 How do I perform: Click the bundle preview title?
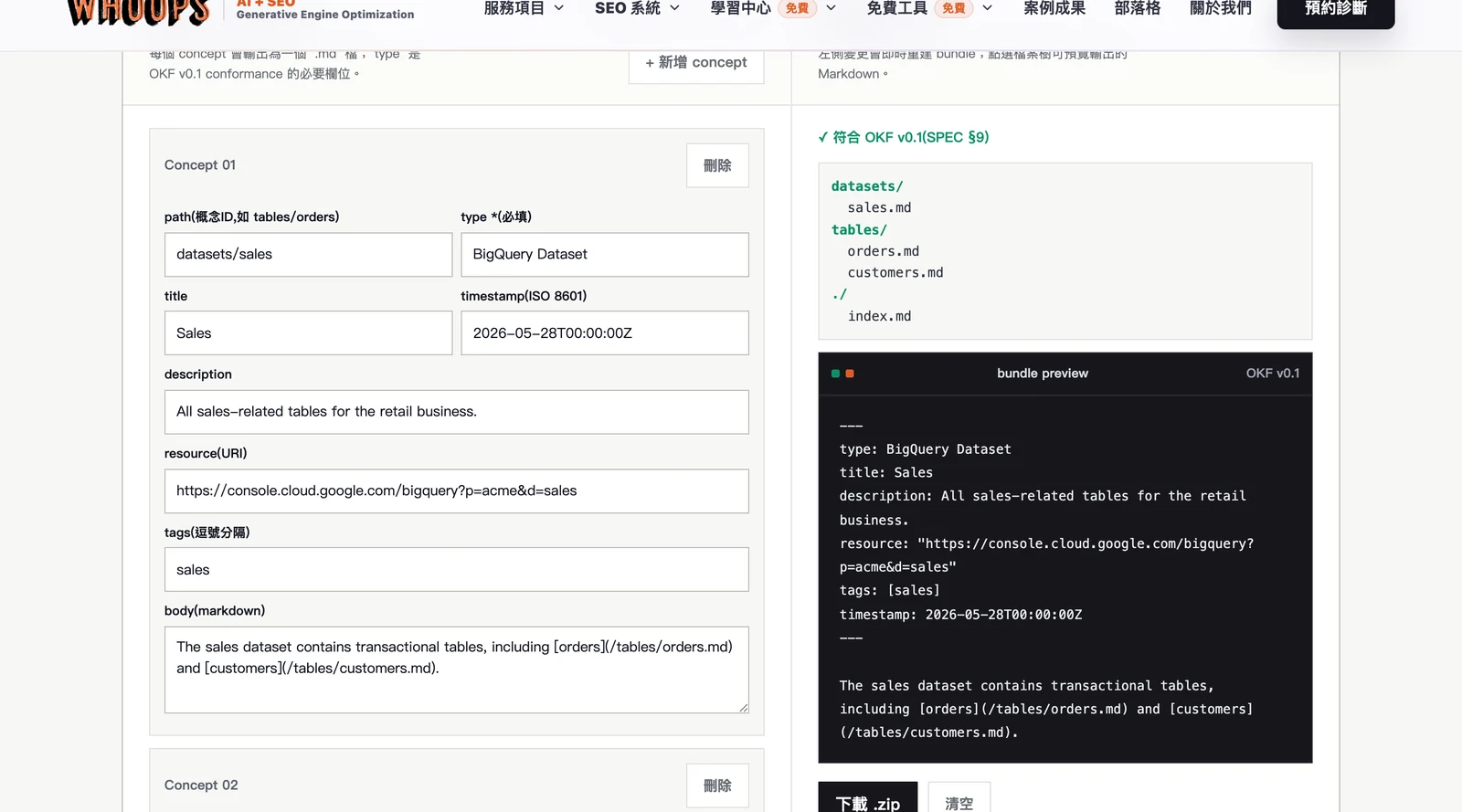tap(1043, 374)
